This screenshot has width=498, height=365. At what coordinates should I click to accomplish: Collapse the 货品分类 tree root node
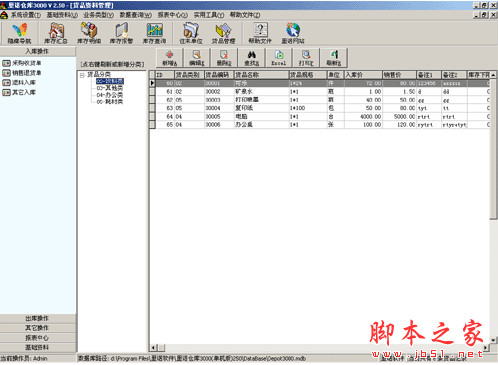(x=82, y=75)
